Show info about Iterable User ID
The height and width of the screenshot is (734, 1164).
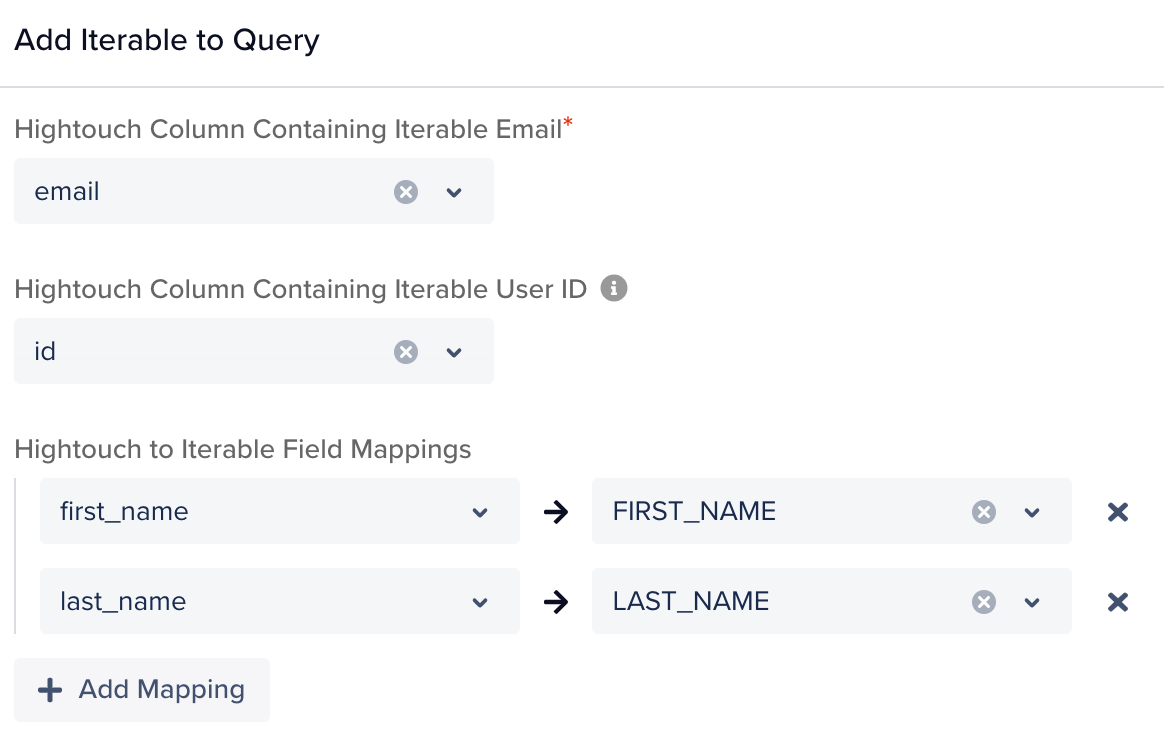tap(613, 288)
